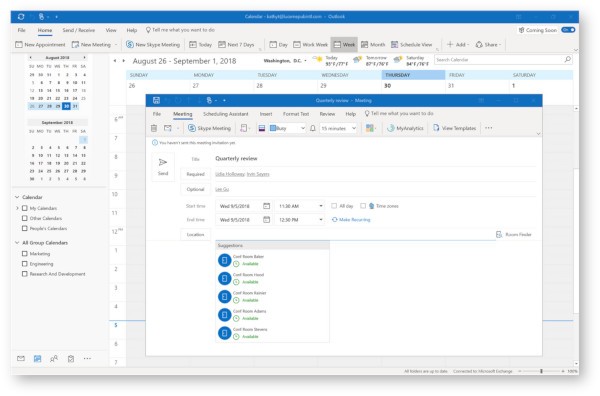This screenshot has width=600, height=396.
Task: Check the People's Calendars checkbox
Action: point(25,228)
